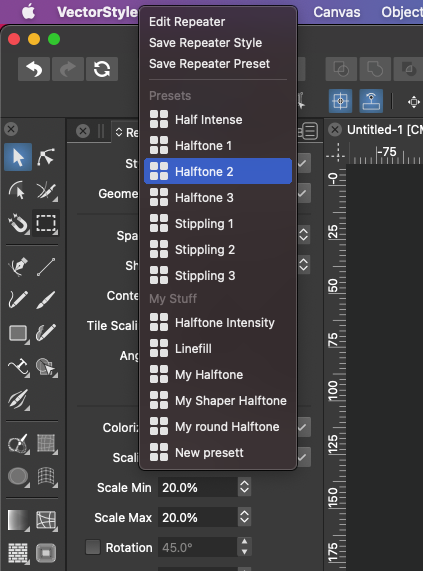Click the Undo arrow button
423x571 pixels.
[x=34, y=69]
